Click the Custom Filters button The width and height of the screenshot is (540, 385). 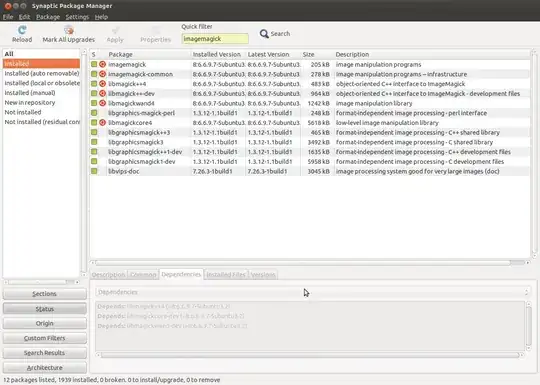[44, 338]
